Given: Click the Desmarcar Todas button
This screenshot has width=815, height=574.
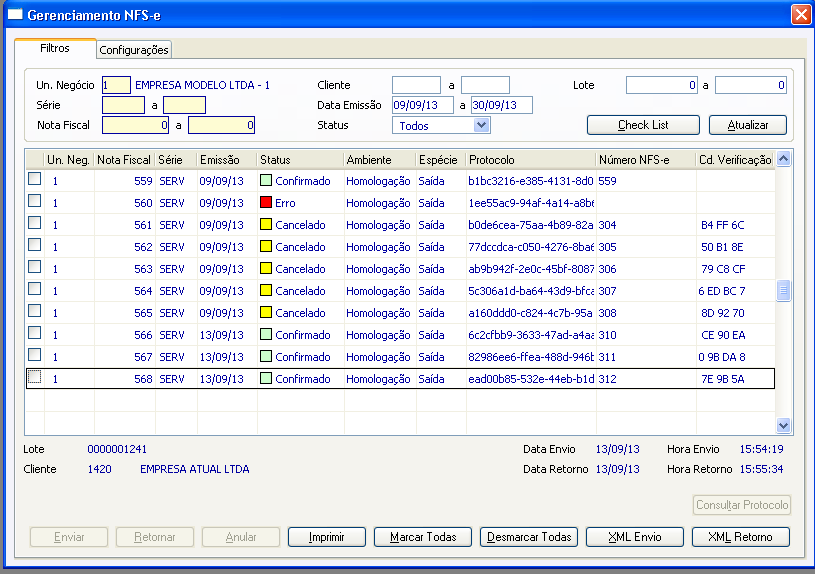Looking at the screenshot, I should (529, 537).
